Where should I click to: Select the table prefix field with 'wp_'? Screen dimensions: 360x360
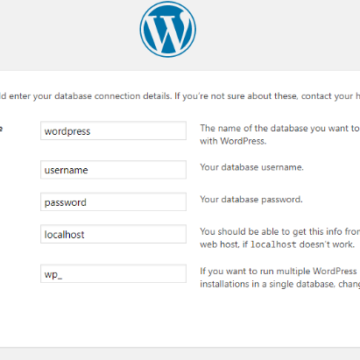point(113,274)
